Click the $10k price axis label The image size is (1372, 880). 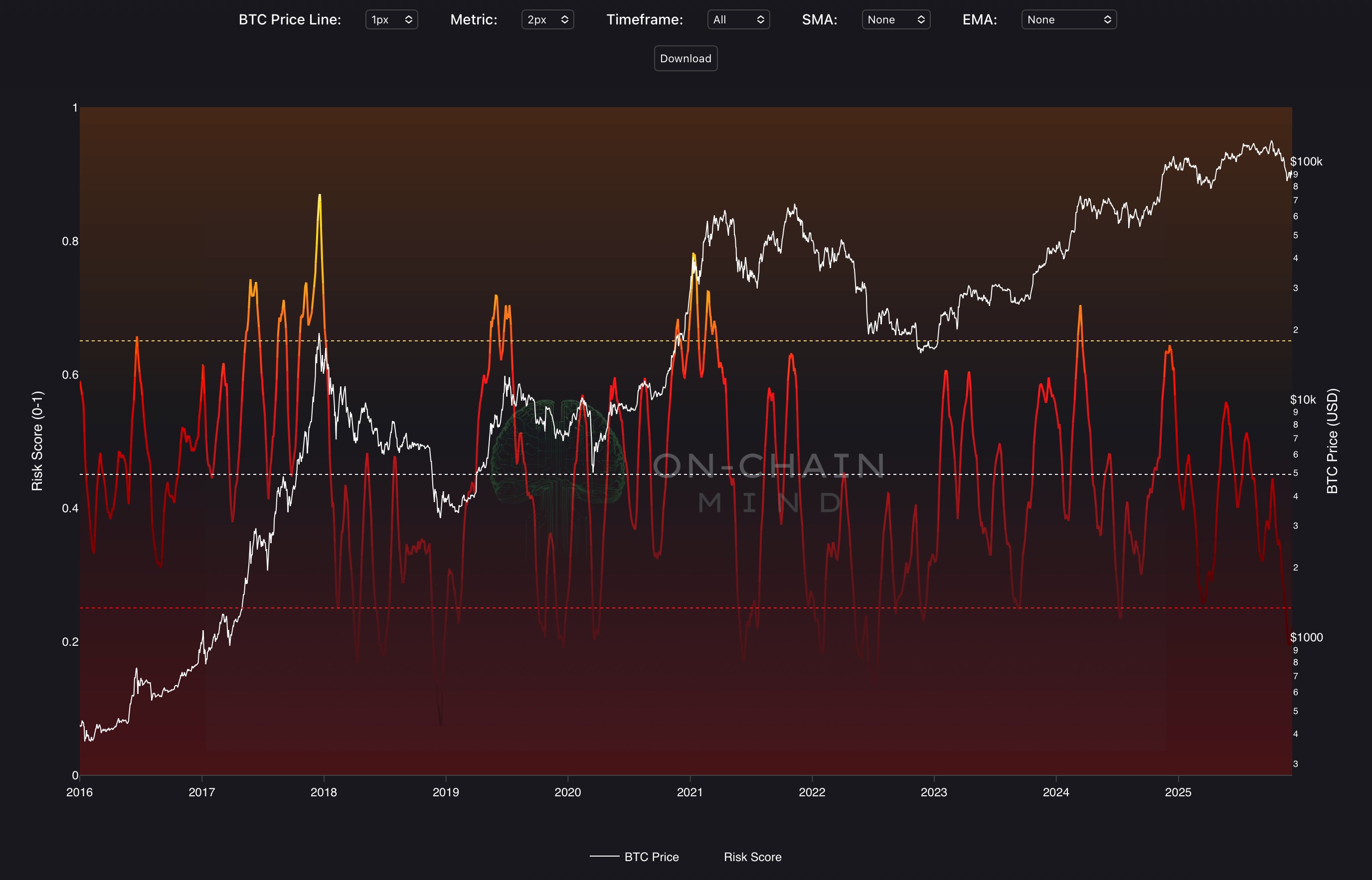click(1302, 400)
